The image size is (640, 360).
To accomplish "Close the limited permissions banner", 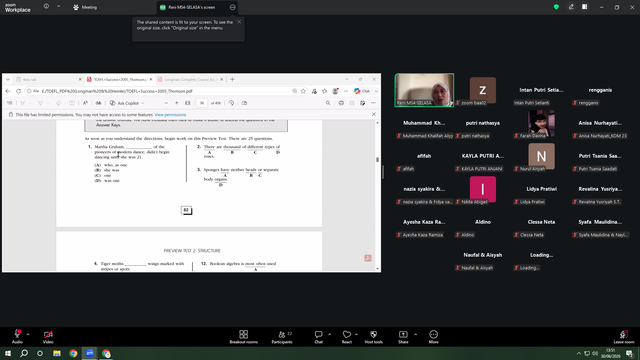I will tap(374, 114).
